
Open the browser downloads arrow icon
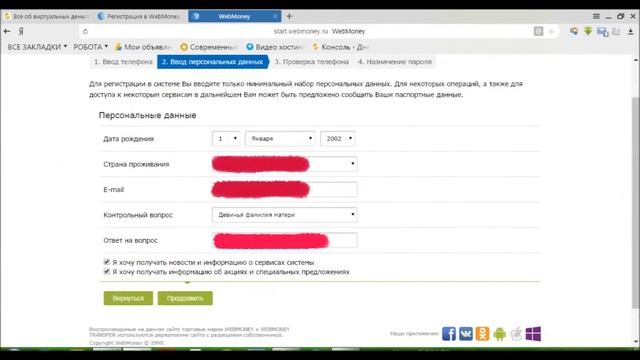pyautogui.click(x=631, y=31)
